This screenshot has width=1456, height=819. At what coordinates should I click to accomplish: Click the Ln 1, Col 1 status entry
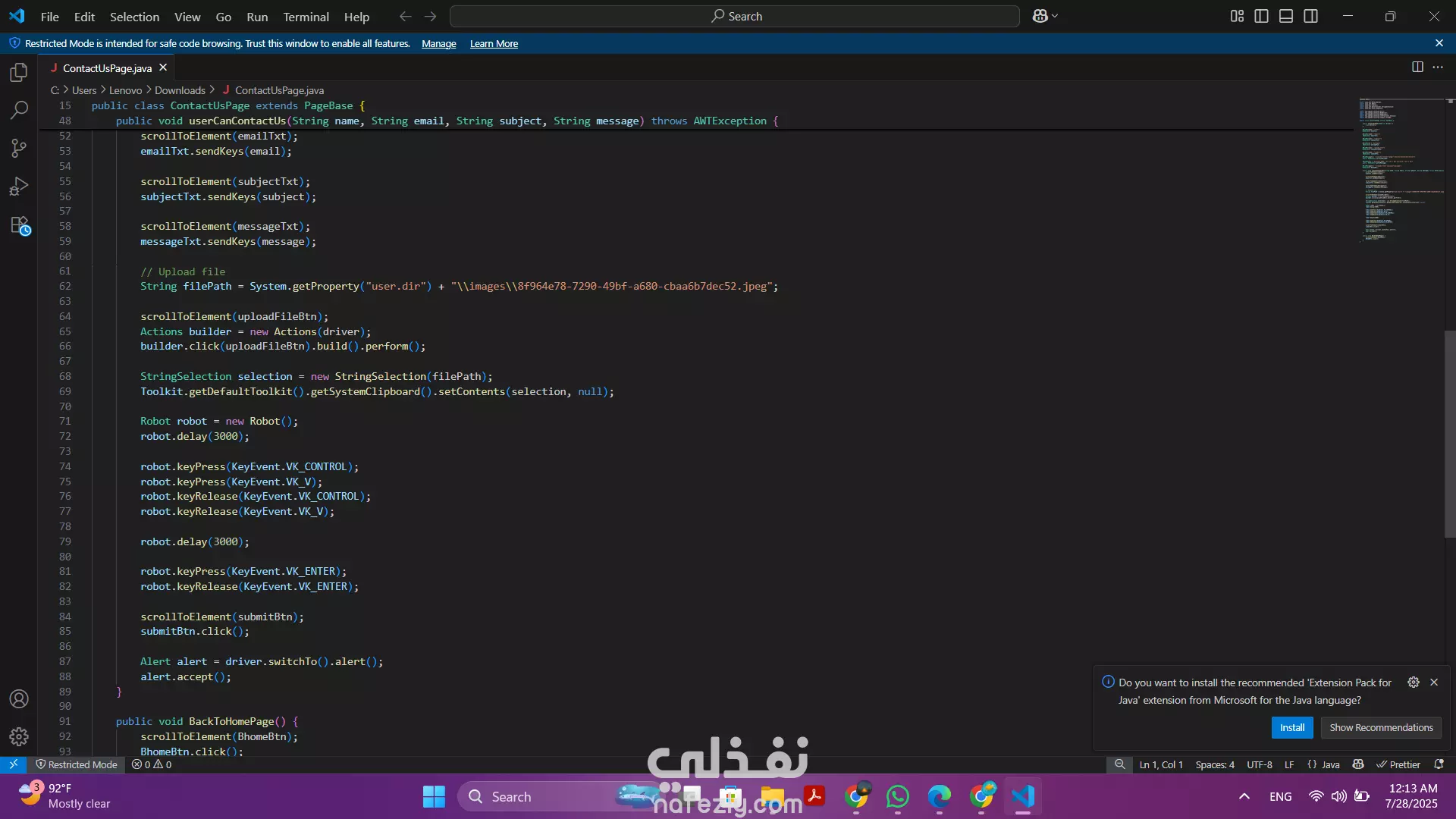click(1161, 764)
